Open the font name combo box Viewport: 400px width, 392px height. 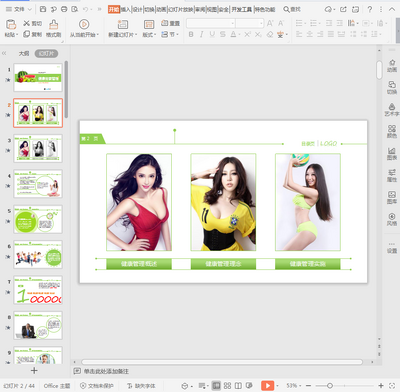tap(211, 23)
